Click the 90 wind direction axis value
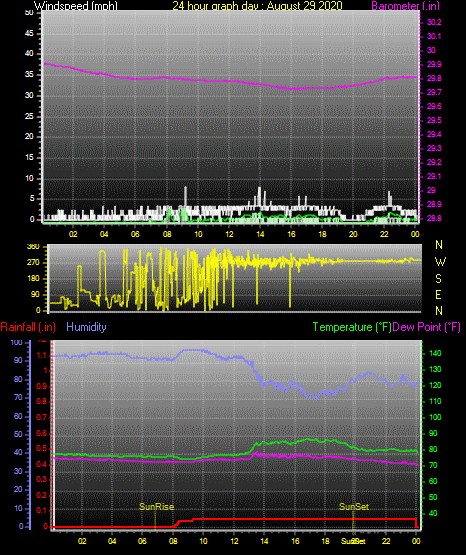The height and width of the screenshot is (555, 466). click(x=35, y=294)
